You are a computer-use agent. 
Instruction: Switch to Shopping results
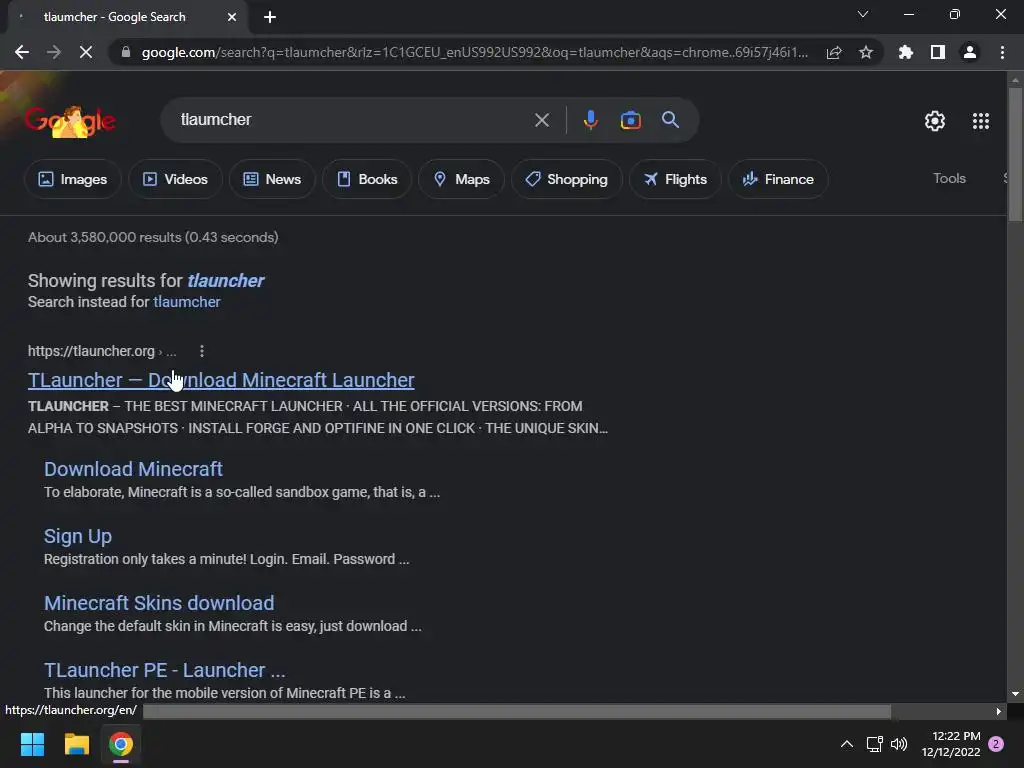click(x=566, y=179)
